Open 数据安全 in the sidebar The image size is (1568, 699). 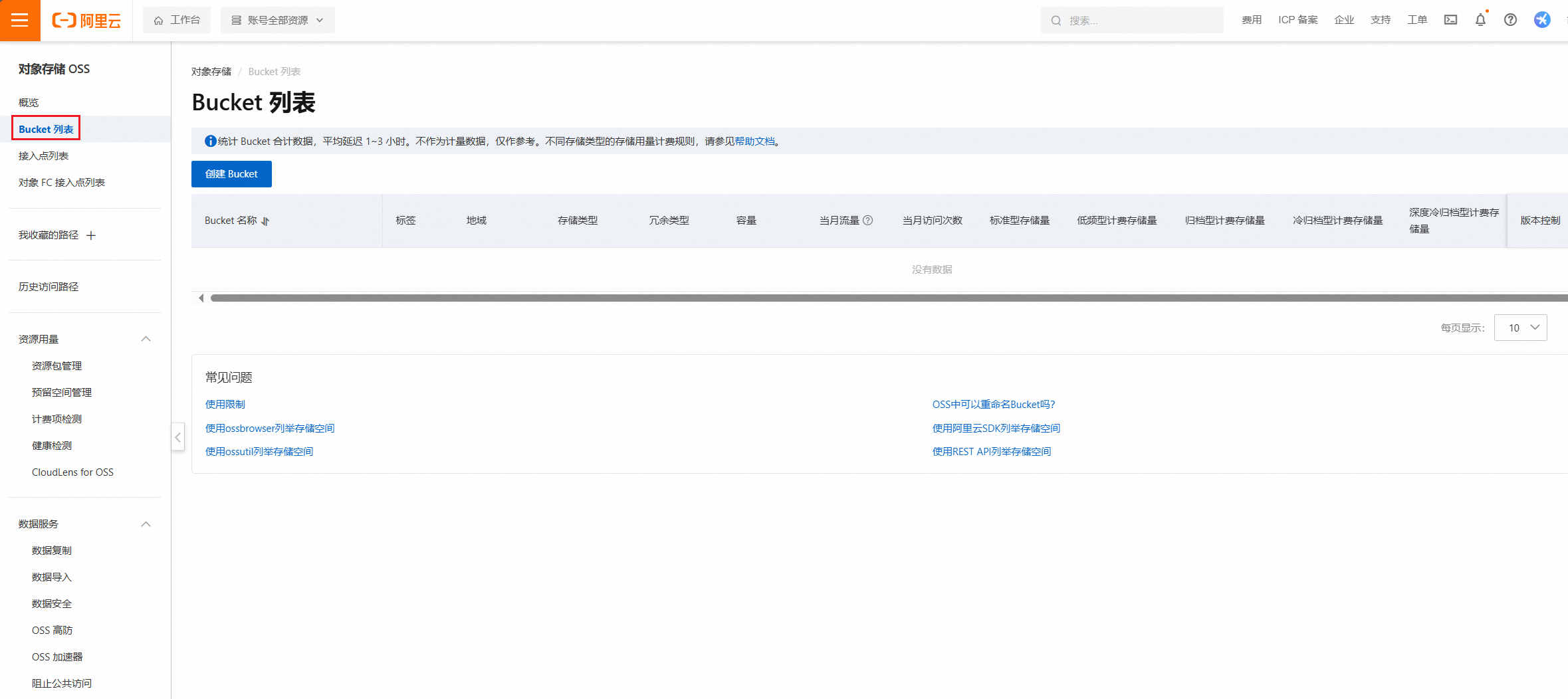point(52,603)
